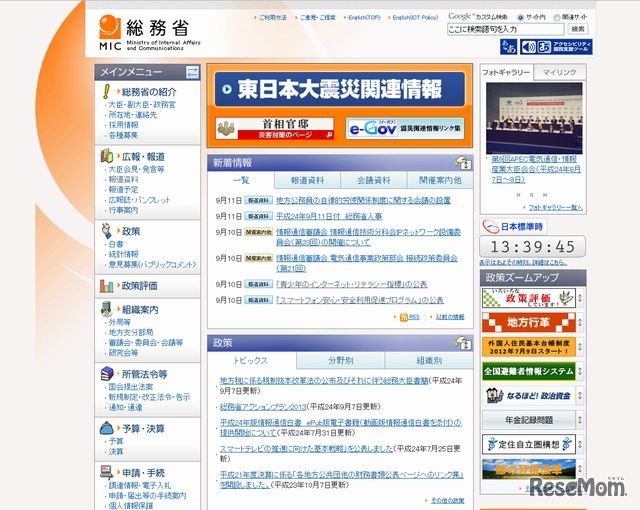Click the 新着情報 header print icon
Image resolution: width=640 pixels, height=510 pixels.
point(464,163)
